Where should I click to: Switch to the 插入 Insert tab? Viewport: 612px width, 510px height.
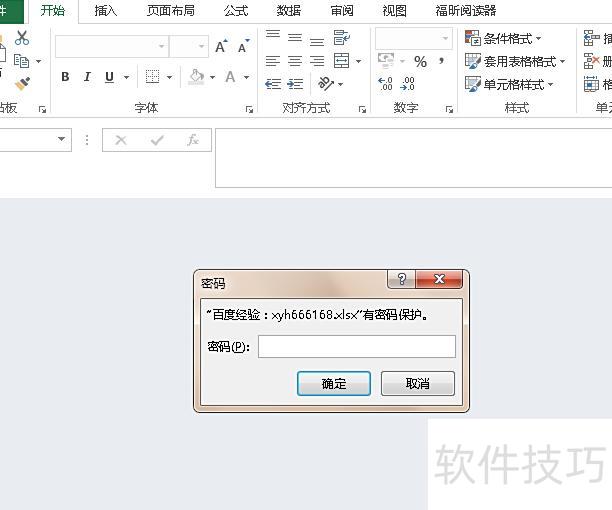coord(106,11)
